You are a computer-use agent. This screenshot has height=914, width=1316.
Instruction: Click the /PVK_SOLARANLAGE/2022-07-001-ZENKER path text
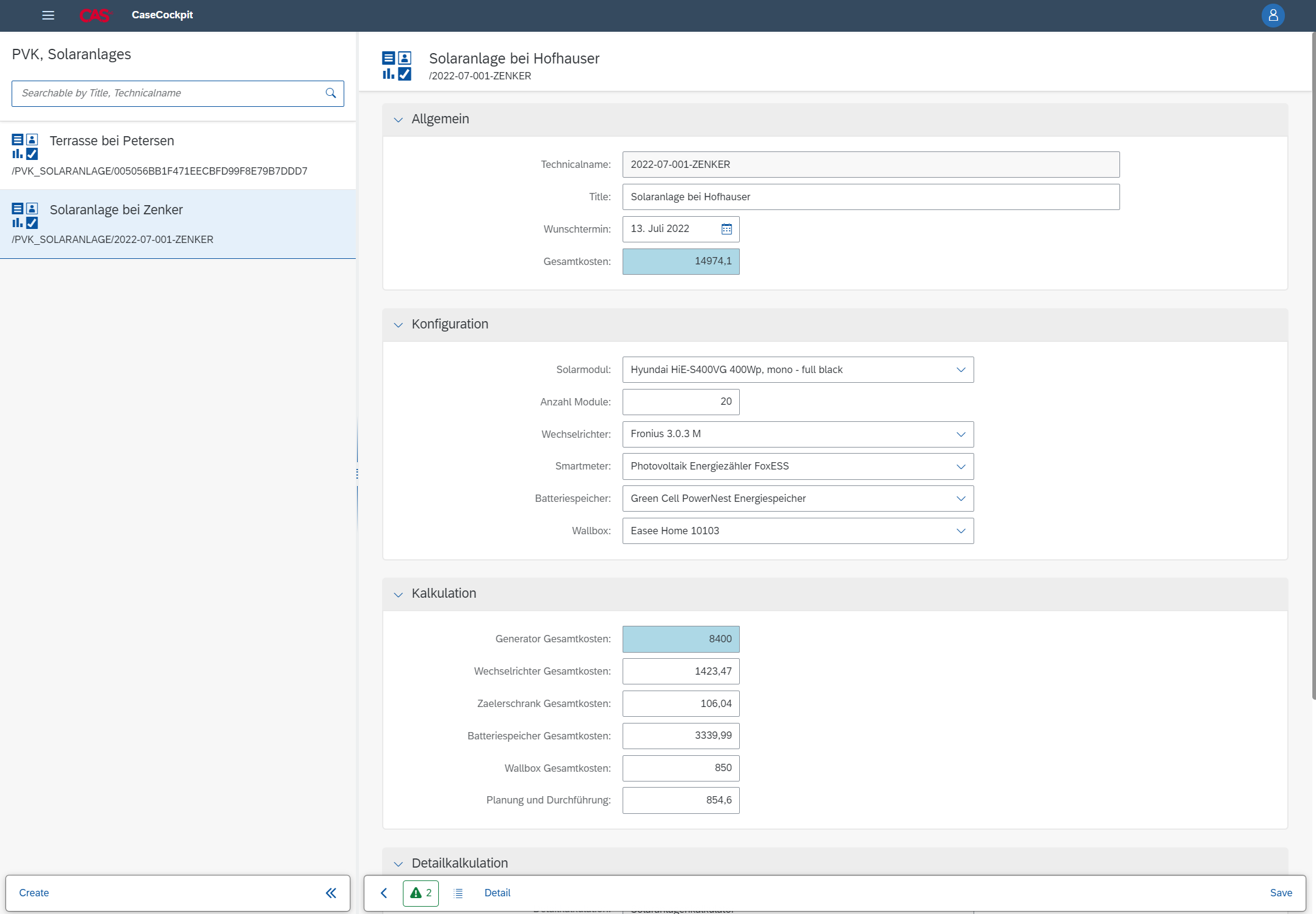(112, 240)
